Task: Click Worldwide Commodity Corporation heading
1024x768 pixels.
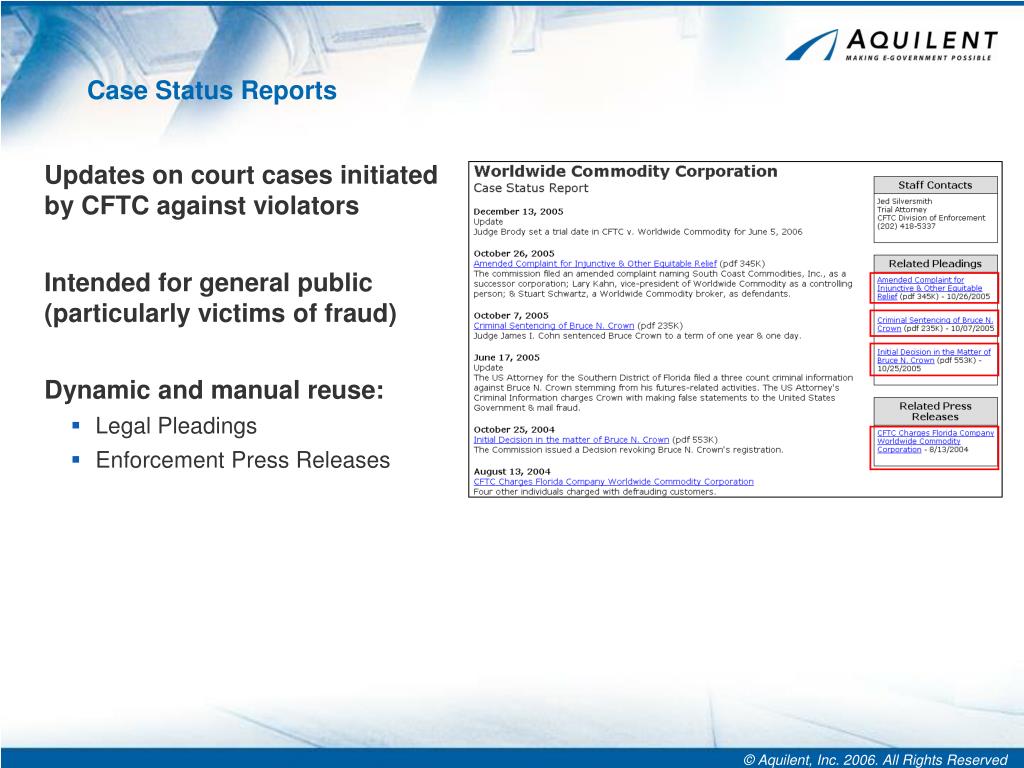Action: pyautogui.click(x=626, y=172)
